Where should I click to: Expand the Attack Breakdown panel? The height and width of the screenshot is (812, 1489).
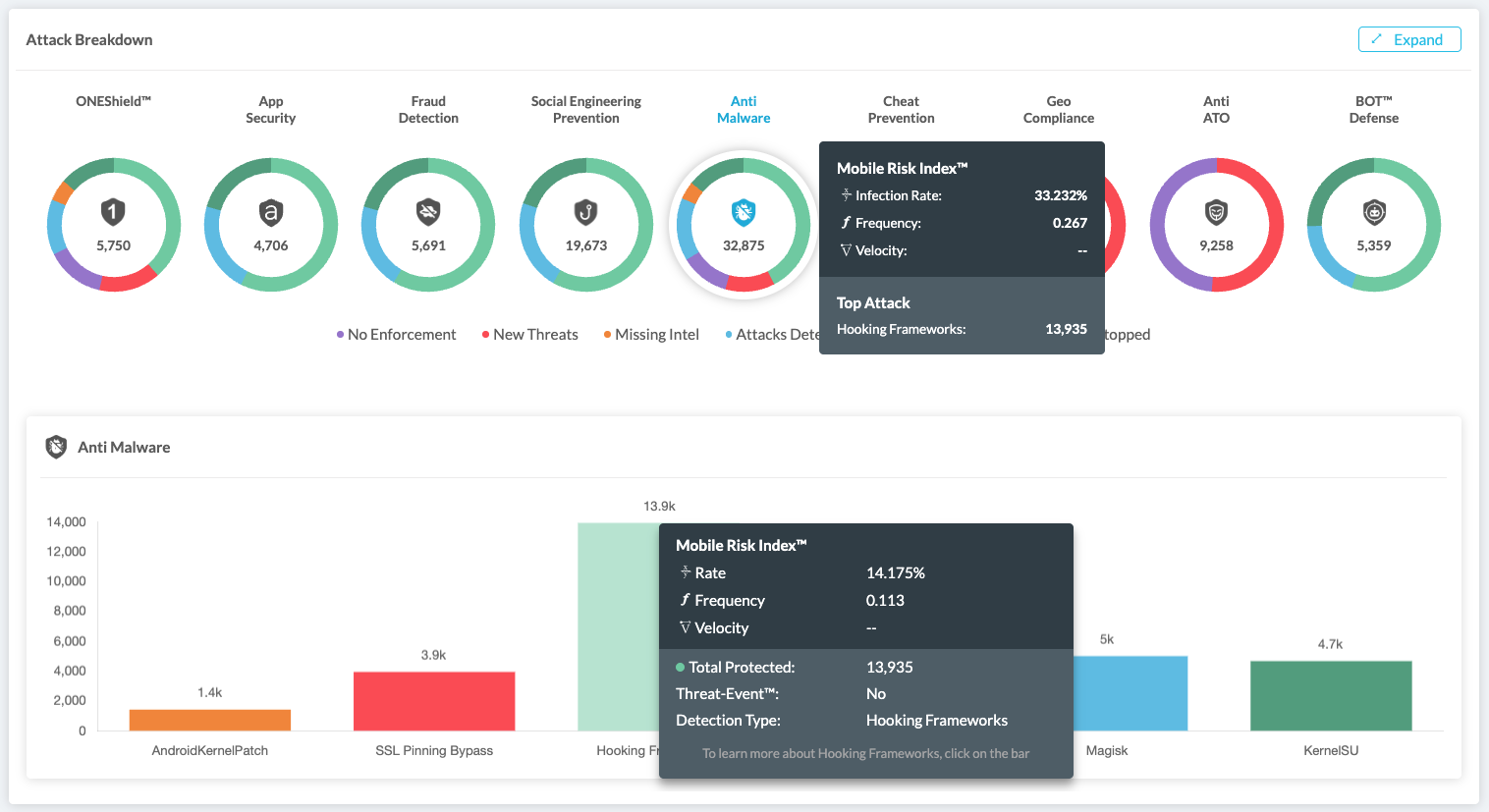1408,39
